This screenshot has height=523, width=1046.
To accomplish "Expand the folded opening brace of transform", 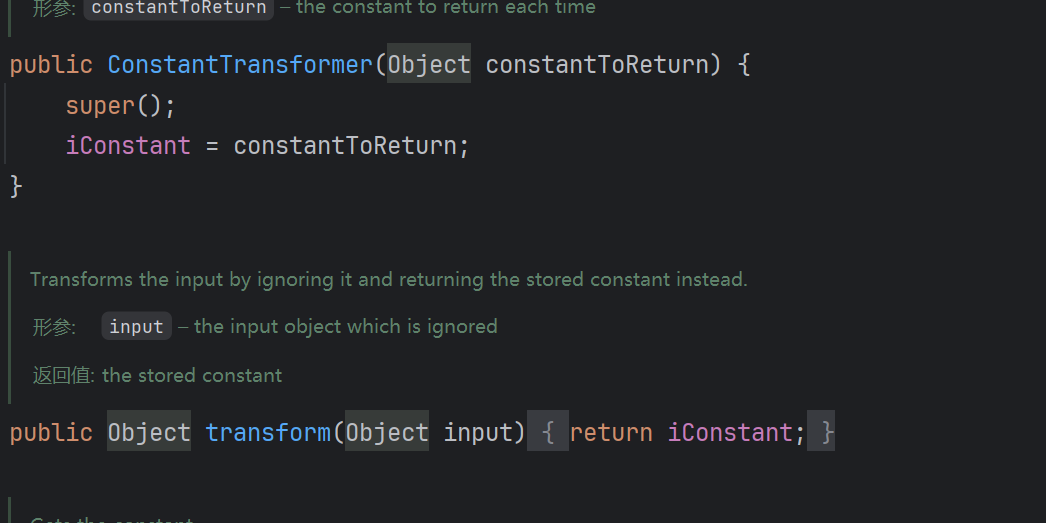I will 548,433.
